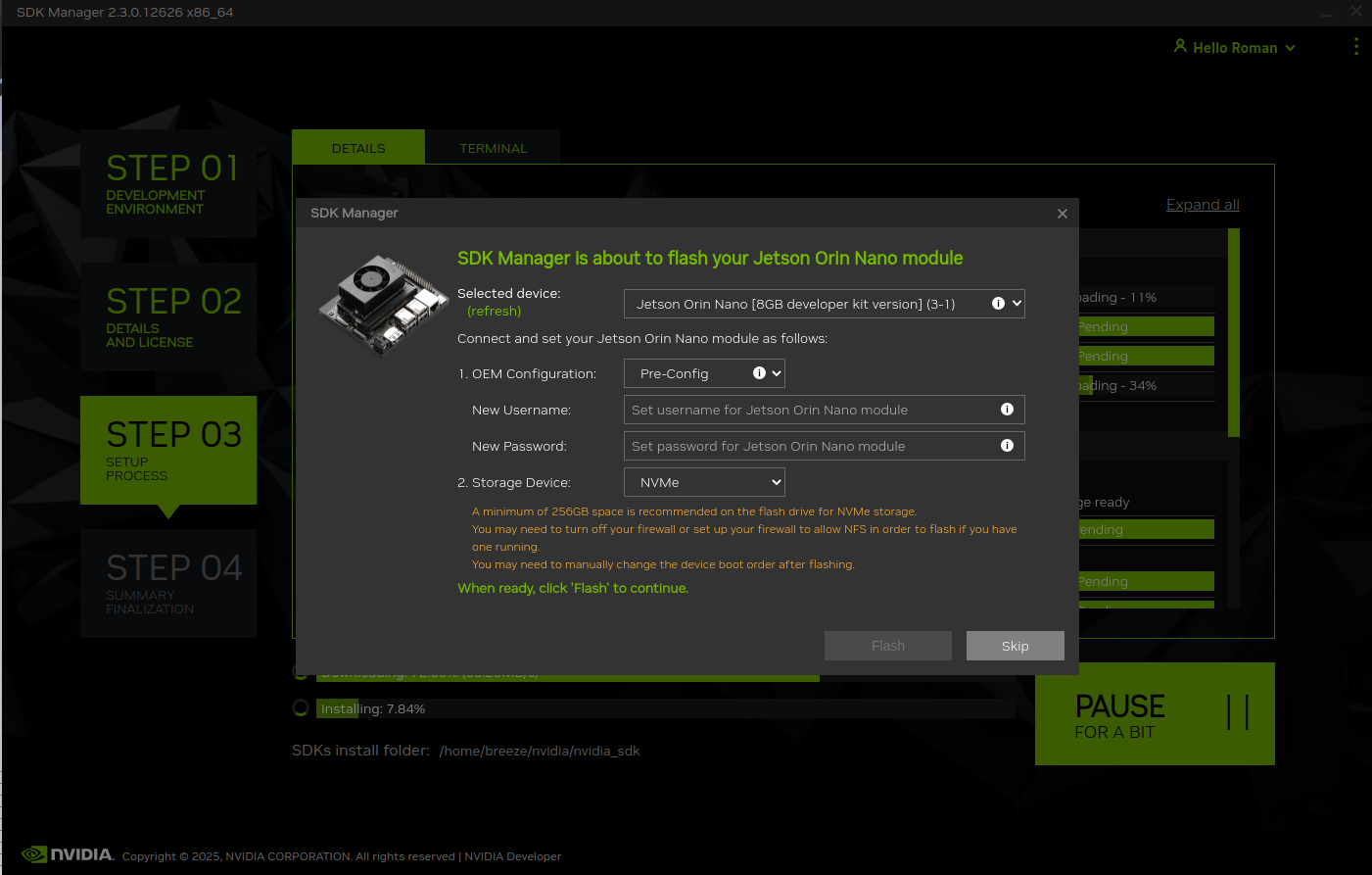1372x875 pixels.
Task: Close the SDK Manager flash dialog
Action: point(1063,214)
